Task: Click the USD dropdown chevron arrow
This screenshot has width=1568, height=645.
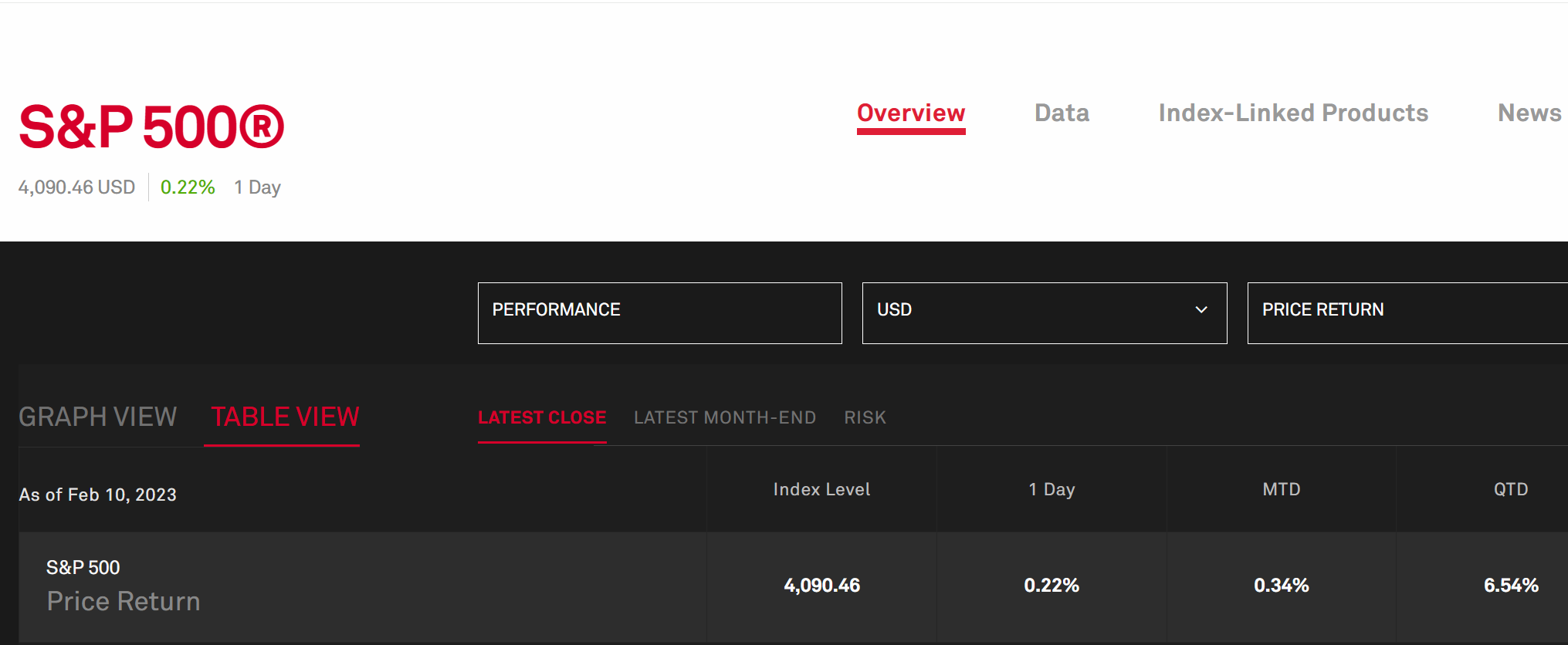Action: point(1201,310)
